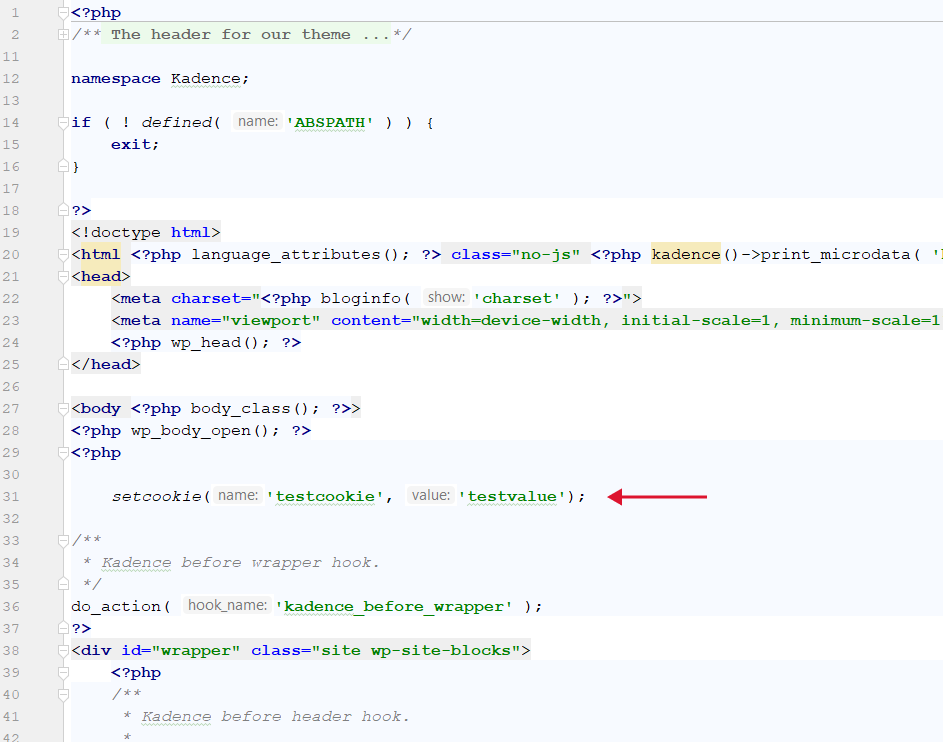Screen dimensions: 943x742
Task: Click the 'name:' hint before 'ABSPATH'
Action: (x=258, y=121)
